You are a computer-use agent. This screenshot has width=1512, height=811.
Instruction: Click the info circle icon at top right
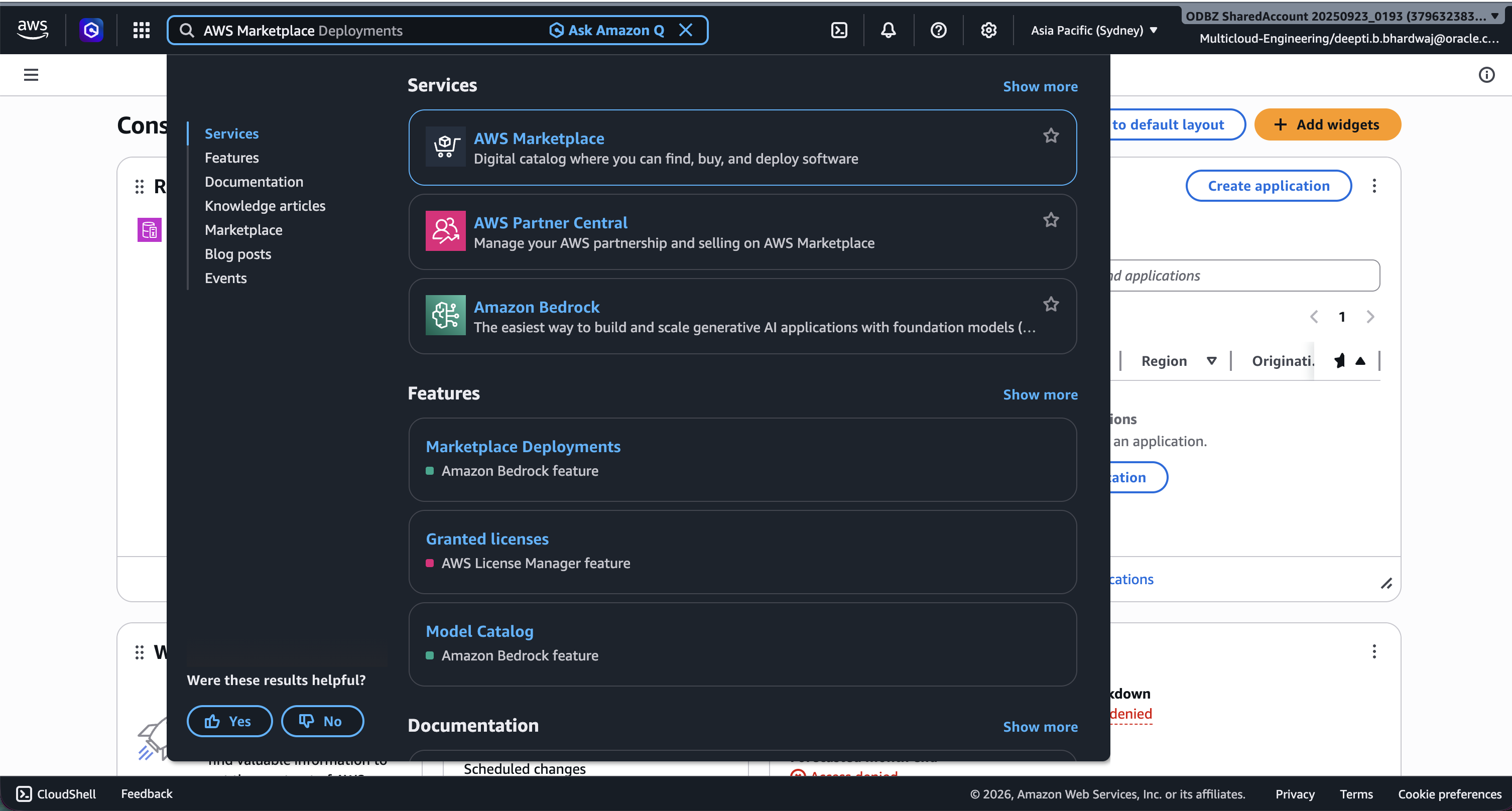click(1486, 75)
